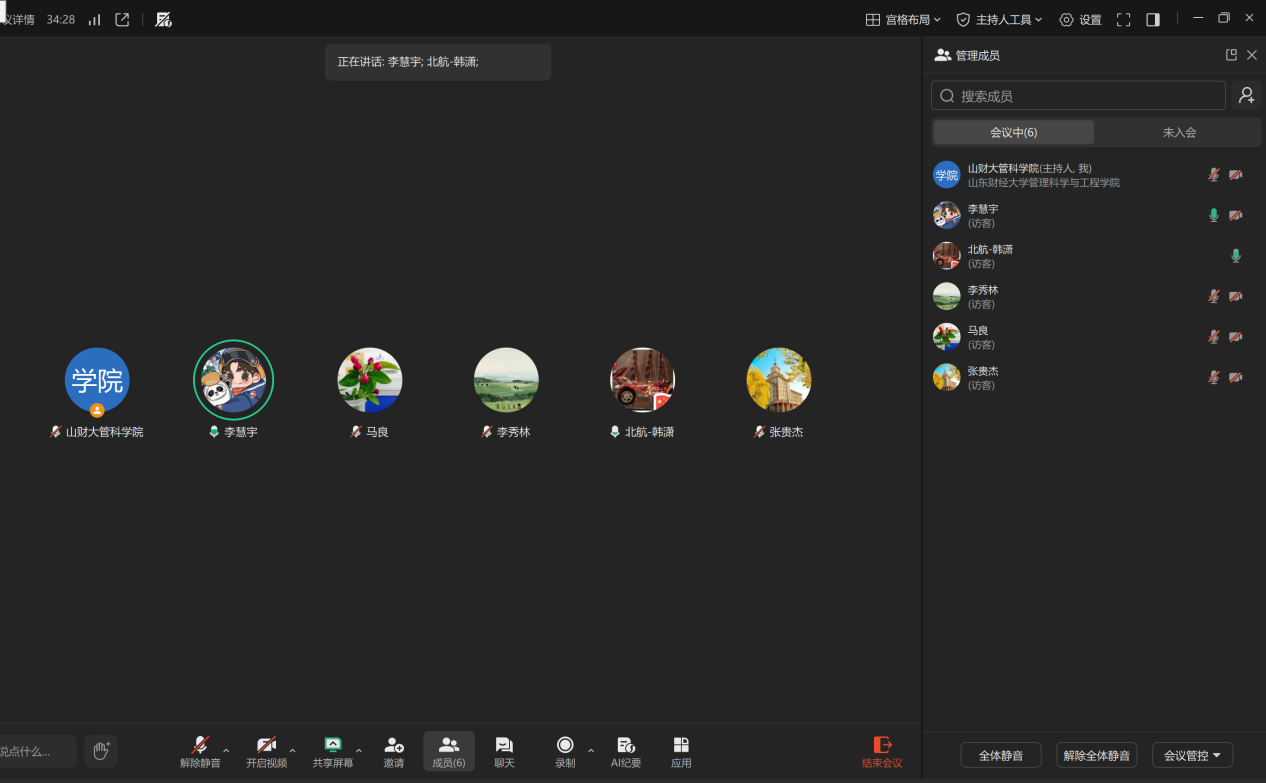1266x783 pixels.
Task: Open the 主持人工具 dropdown
Action: 999,20
